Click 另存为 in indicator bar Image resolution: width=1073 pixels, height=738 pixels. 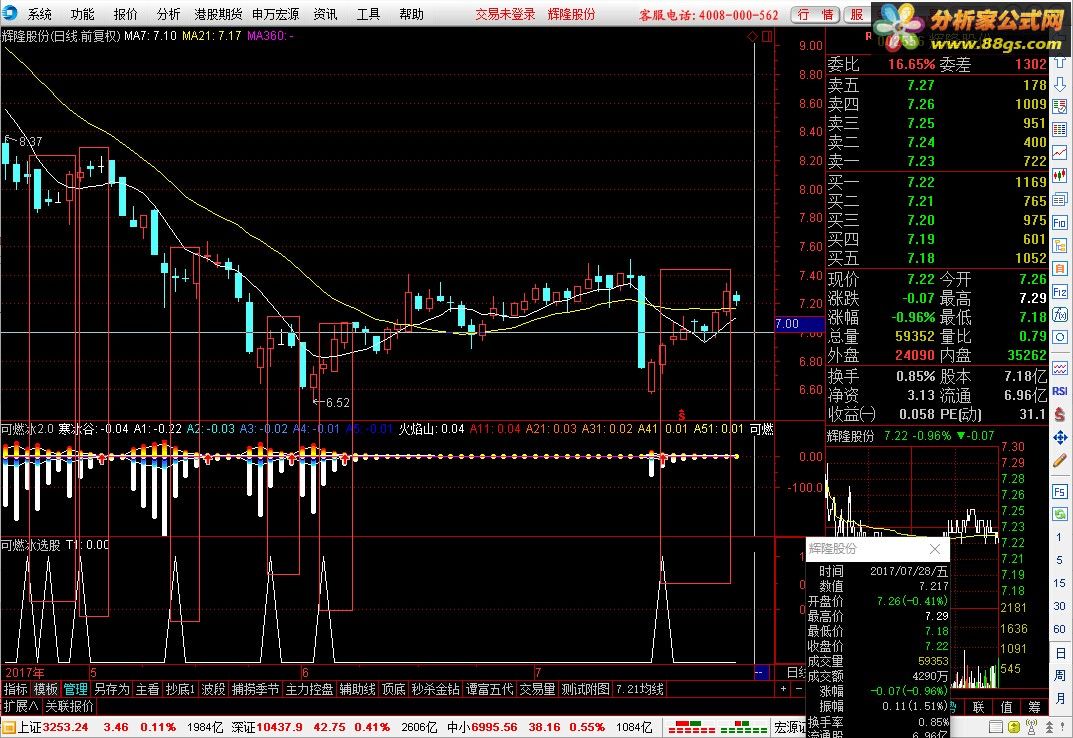click(x=112, y=689)
